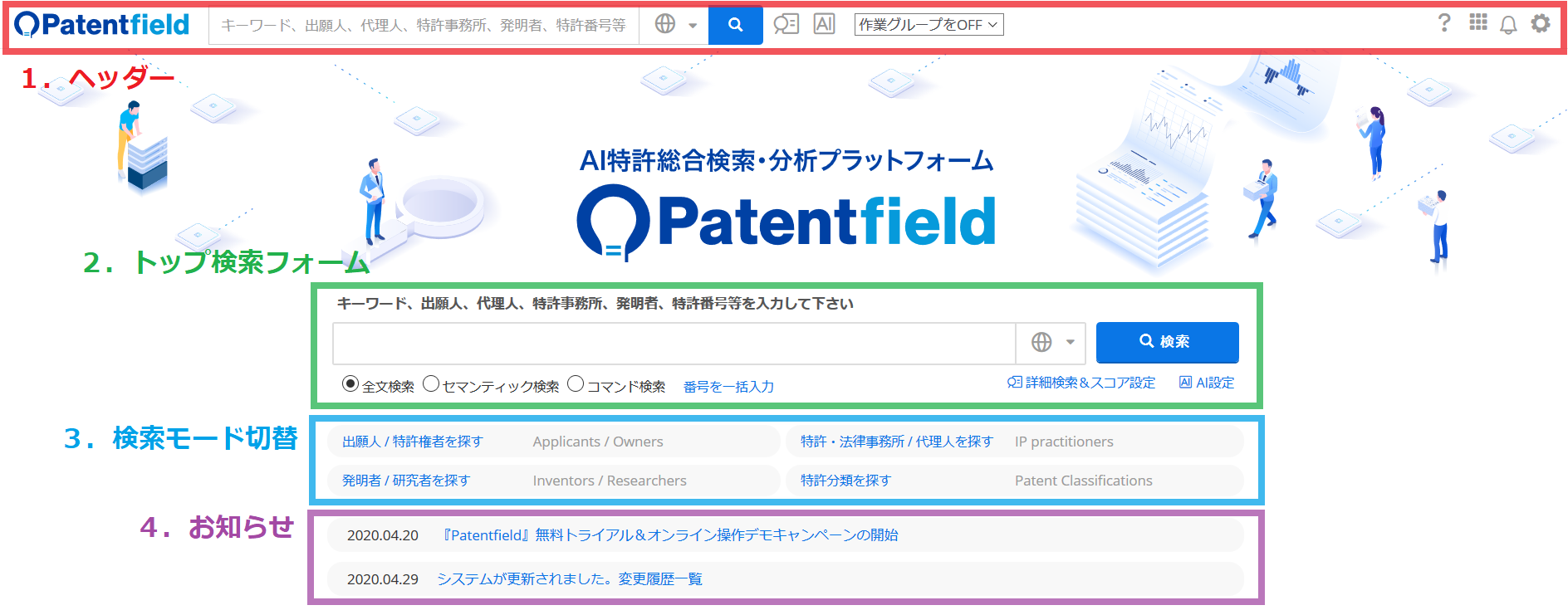Click the 2020.04.20 date text
The width and height of the screenshot is (1568, 615).
[x=383, y=535]
